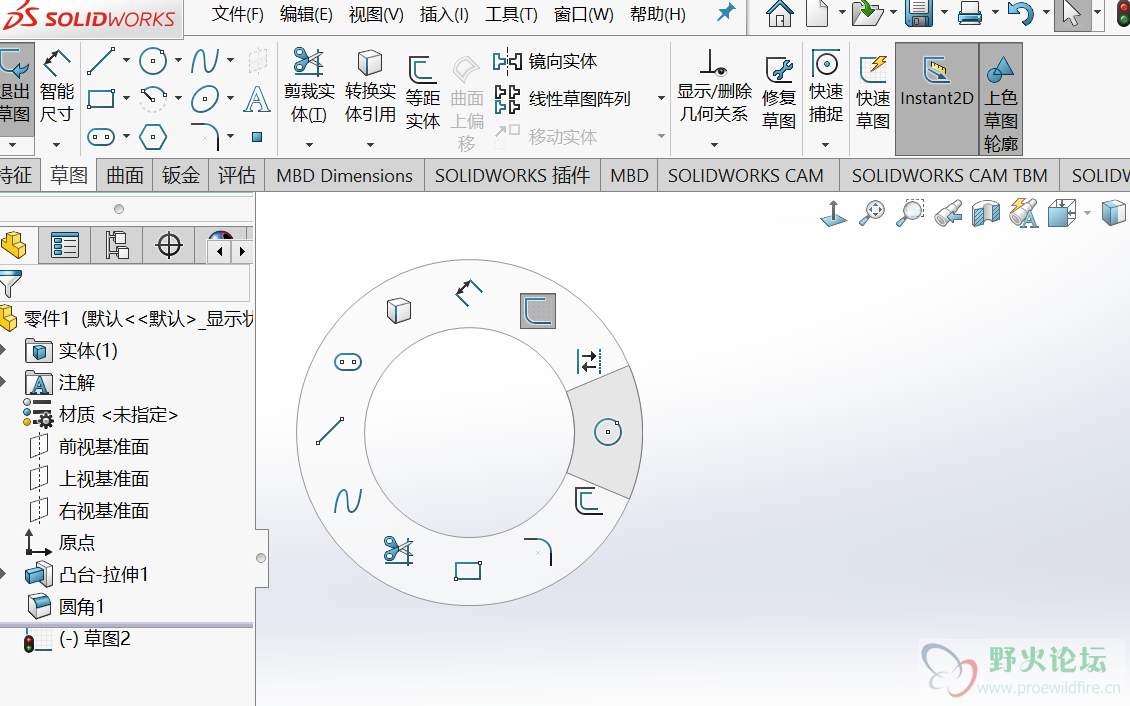This screenshot has height=706, width=1130.
Task: Select the 3-point Arc tool in ribbon
Action: point(153,99)
